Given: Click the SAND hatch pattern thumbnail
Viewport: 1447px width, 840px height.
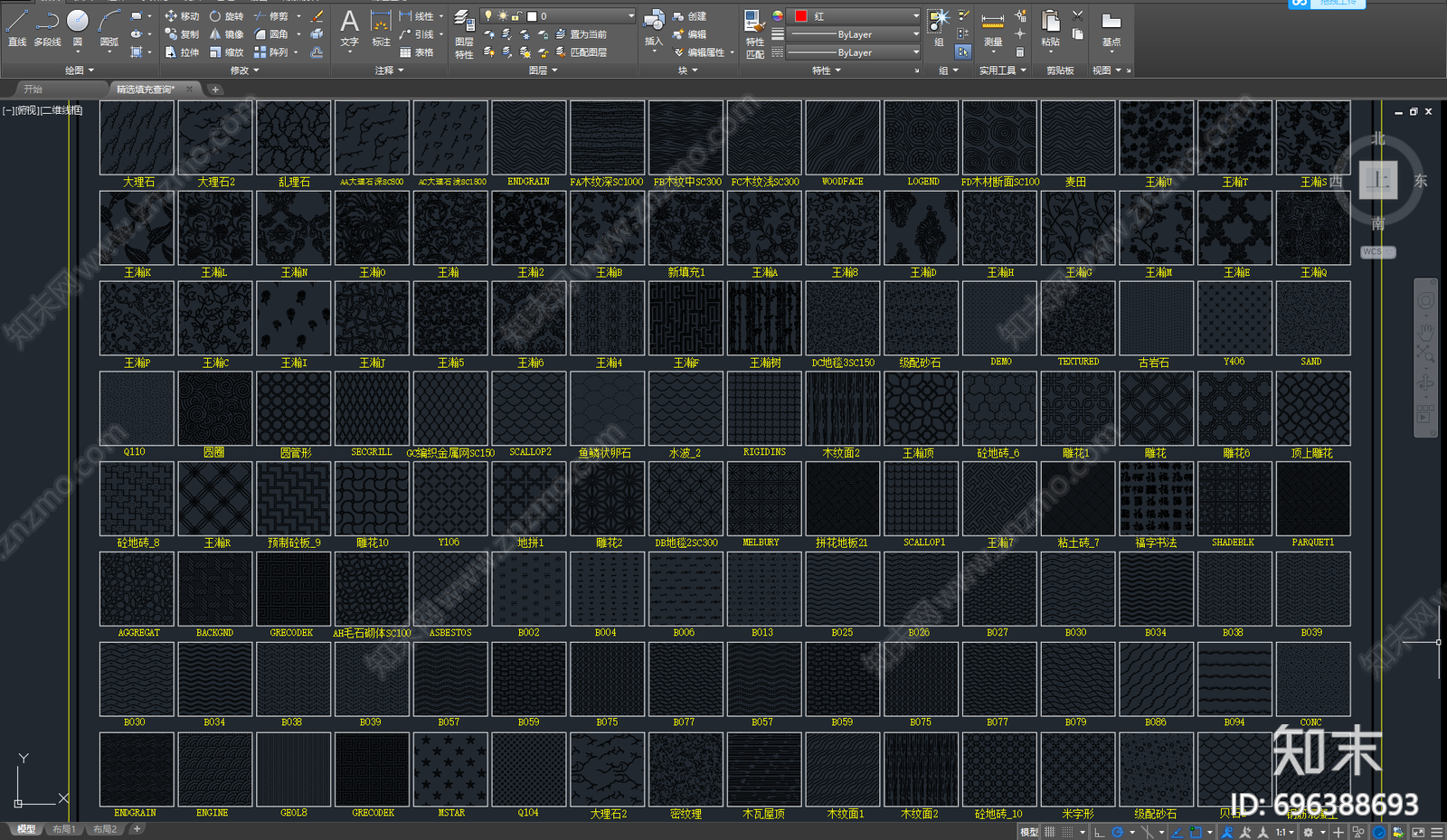Looking at the screenshot, I should click(1312, 319).
